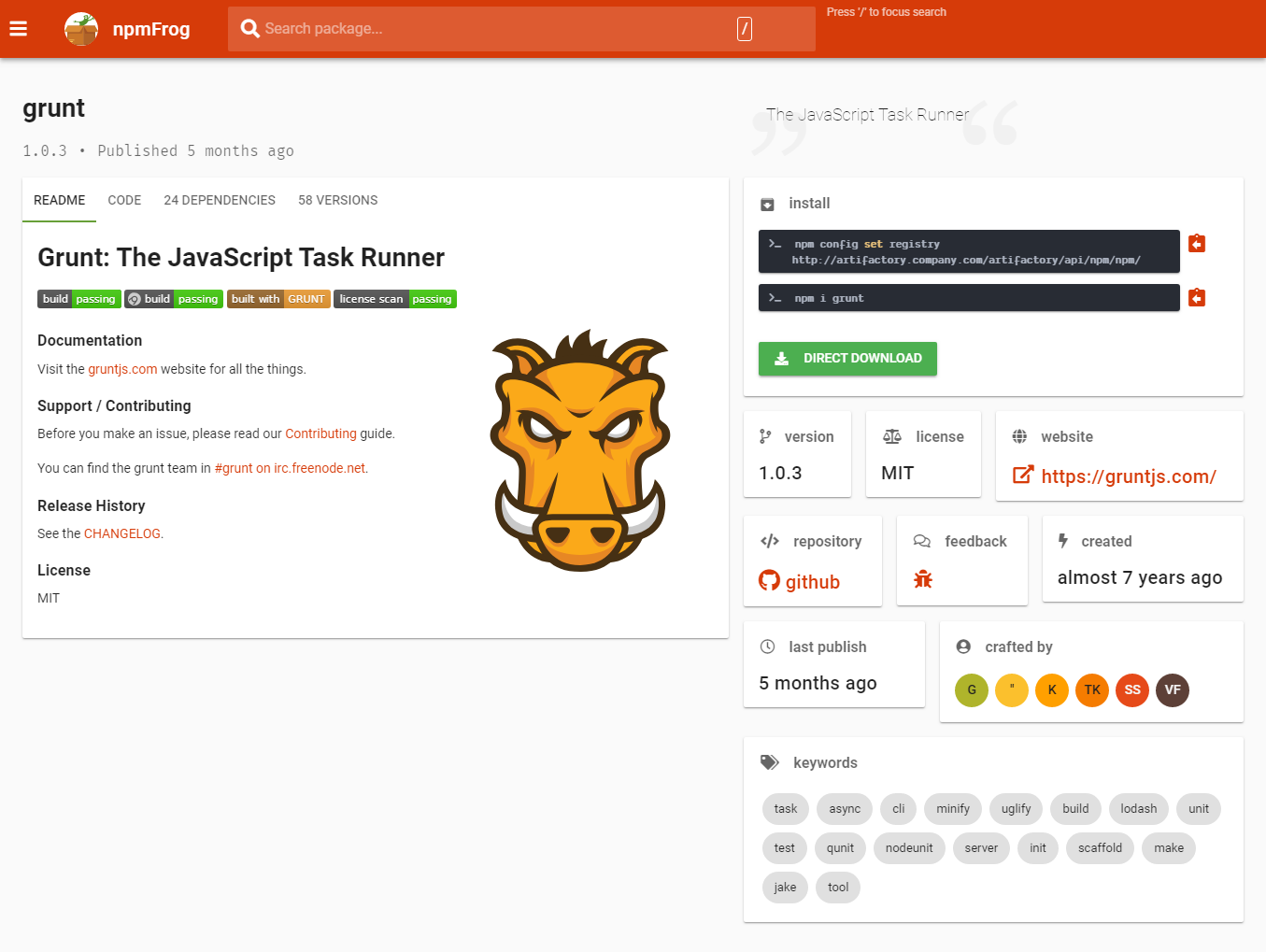
Task: Select the server keyword chip
Action: click(981, 848)
